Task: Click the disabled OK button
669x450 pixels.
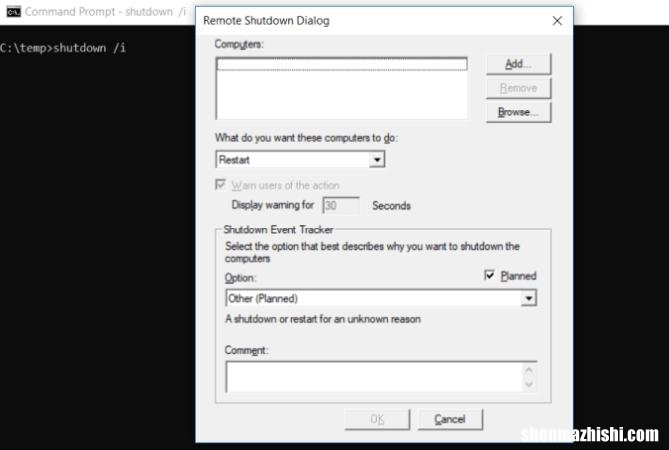Action: 377,419
